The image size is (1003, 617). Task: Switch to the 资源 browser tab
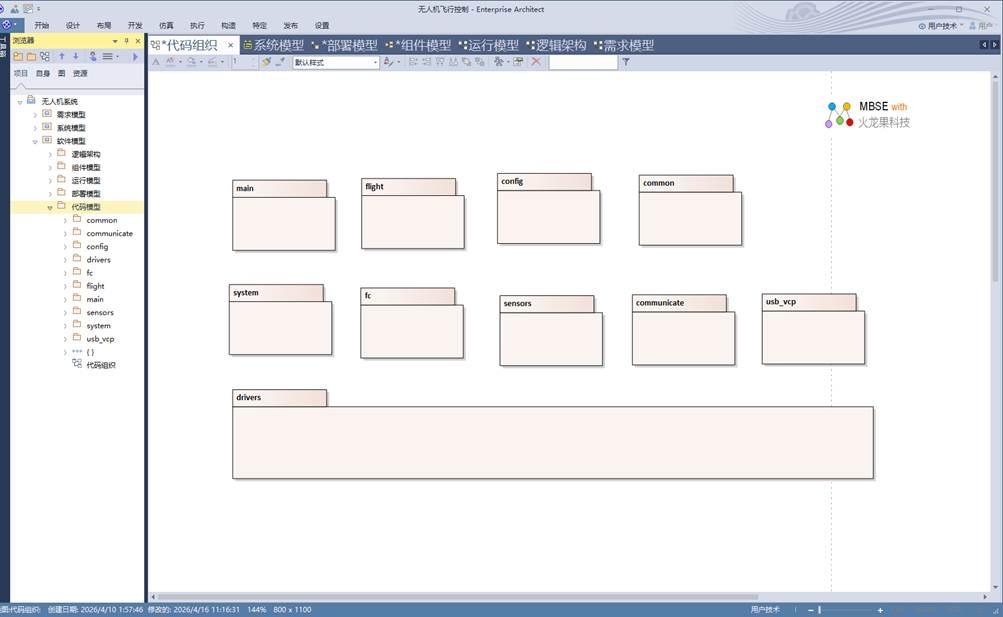coord(80,73)
